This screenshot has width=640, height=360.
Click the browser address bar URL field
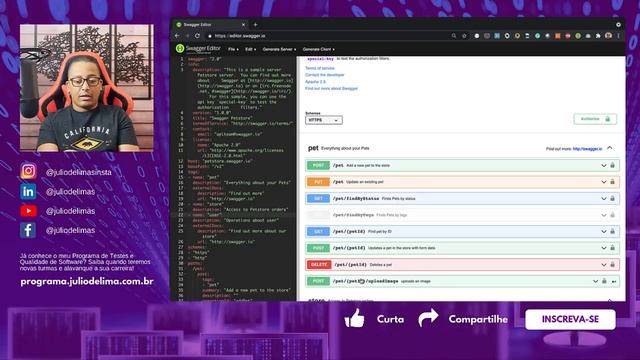[327, 36]
